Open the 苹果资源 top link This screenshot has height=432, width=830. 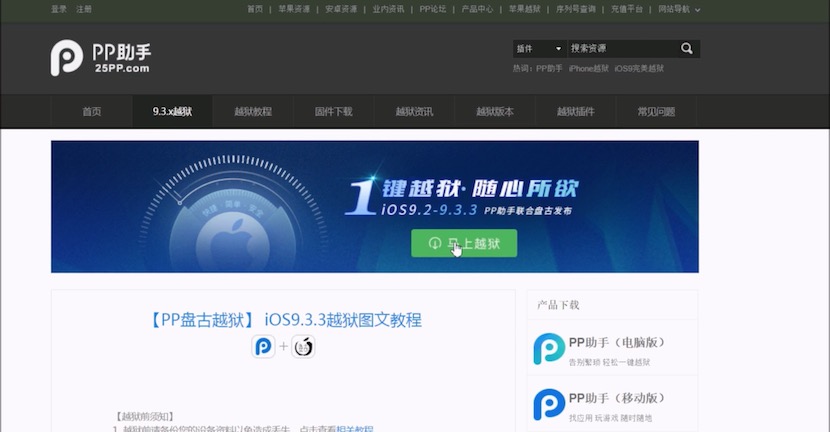click(x=294, y=9)
